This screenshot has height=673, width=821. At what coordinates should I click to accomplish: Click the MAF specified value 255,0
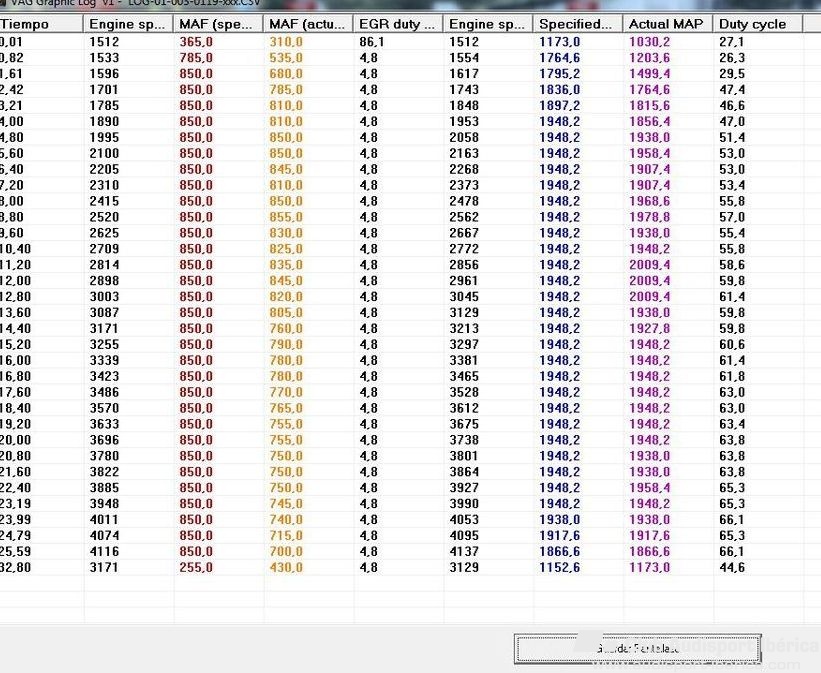(x=196, y=568)
